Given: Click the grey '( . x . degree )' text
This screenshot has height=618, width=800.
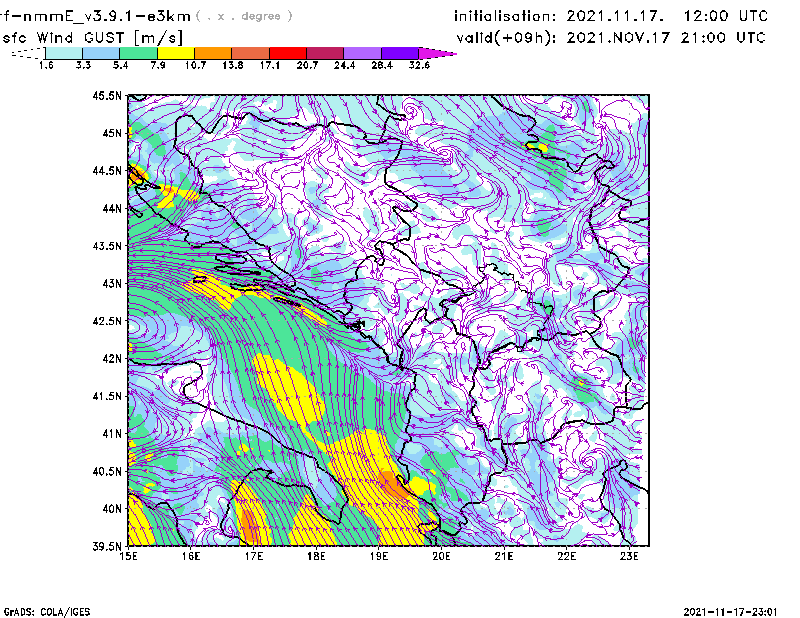Looking at the screenshot, I should point(244,16).
